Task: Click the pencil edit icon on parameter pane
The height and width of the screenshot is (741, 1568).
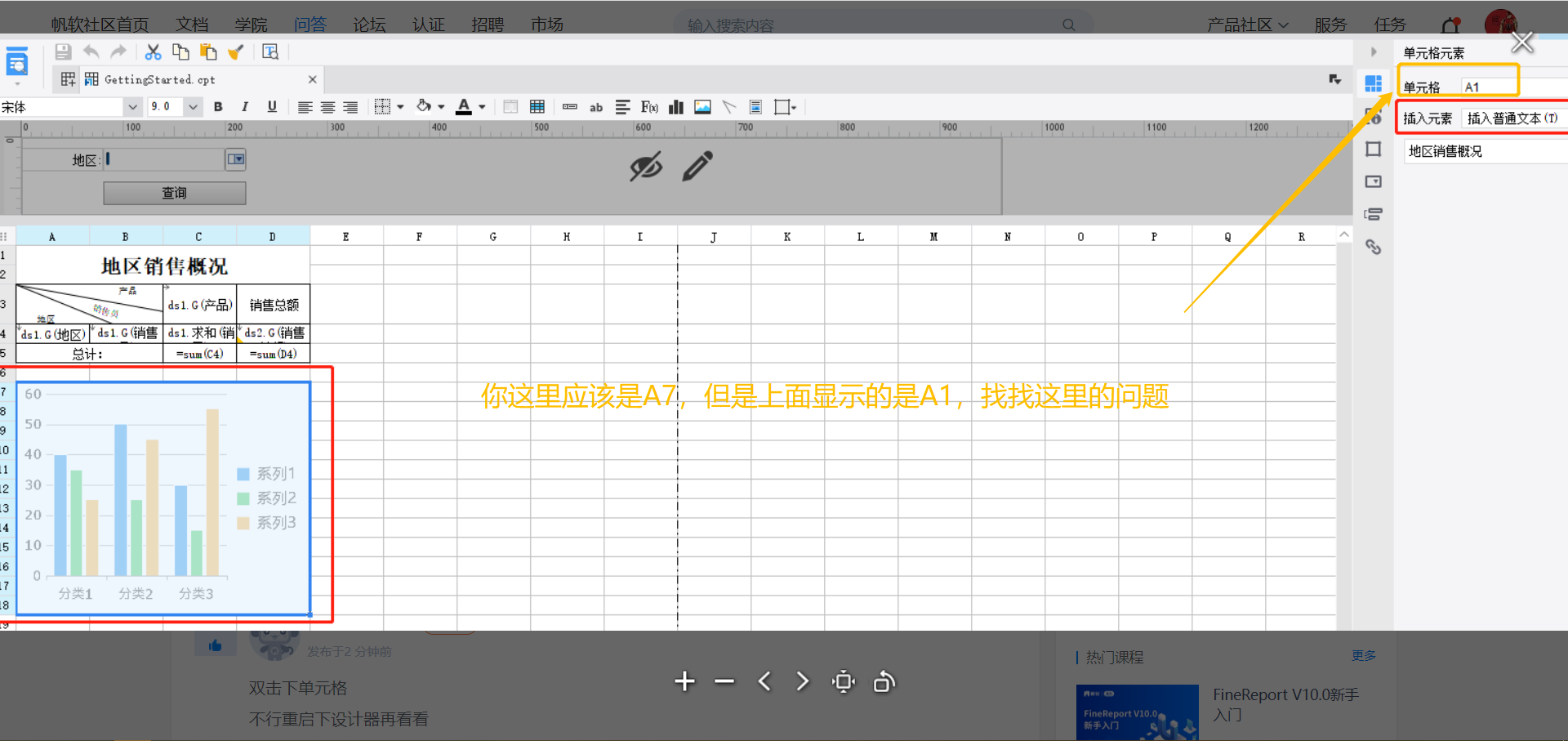Action: pyautogui.click(x=697, y=166)
